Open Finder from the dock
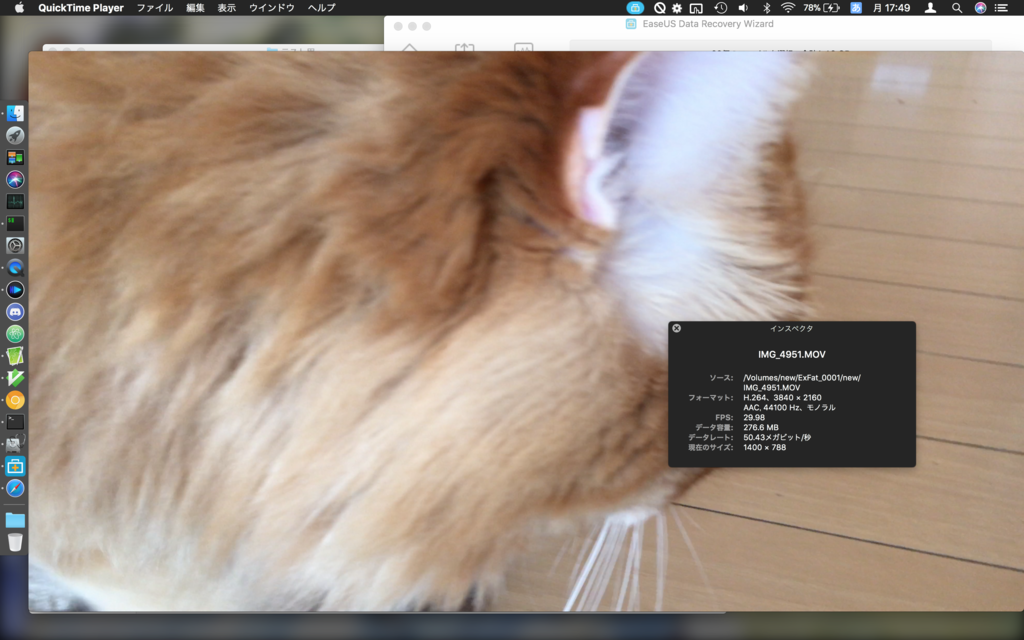 tap(15, 113)
